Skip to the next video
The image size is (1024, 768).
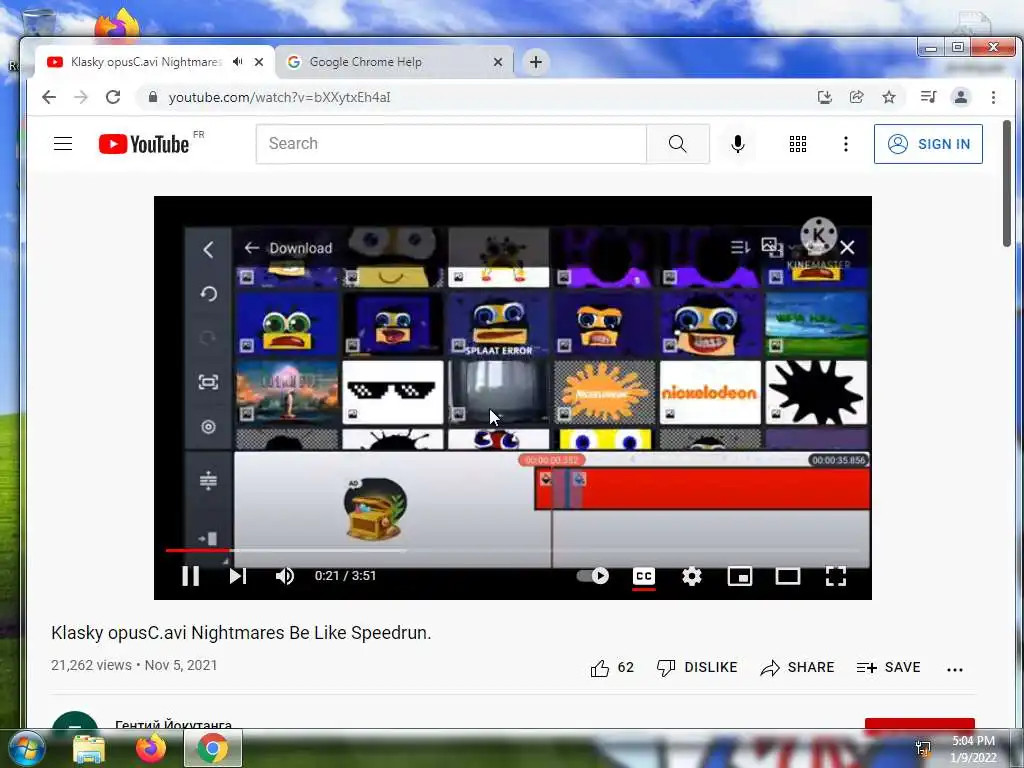tap(238, 575)
